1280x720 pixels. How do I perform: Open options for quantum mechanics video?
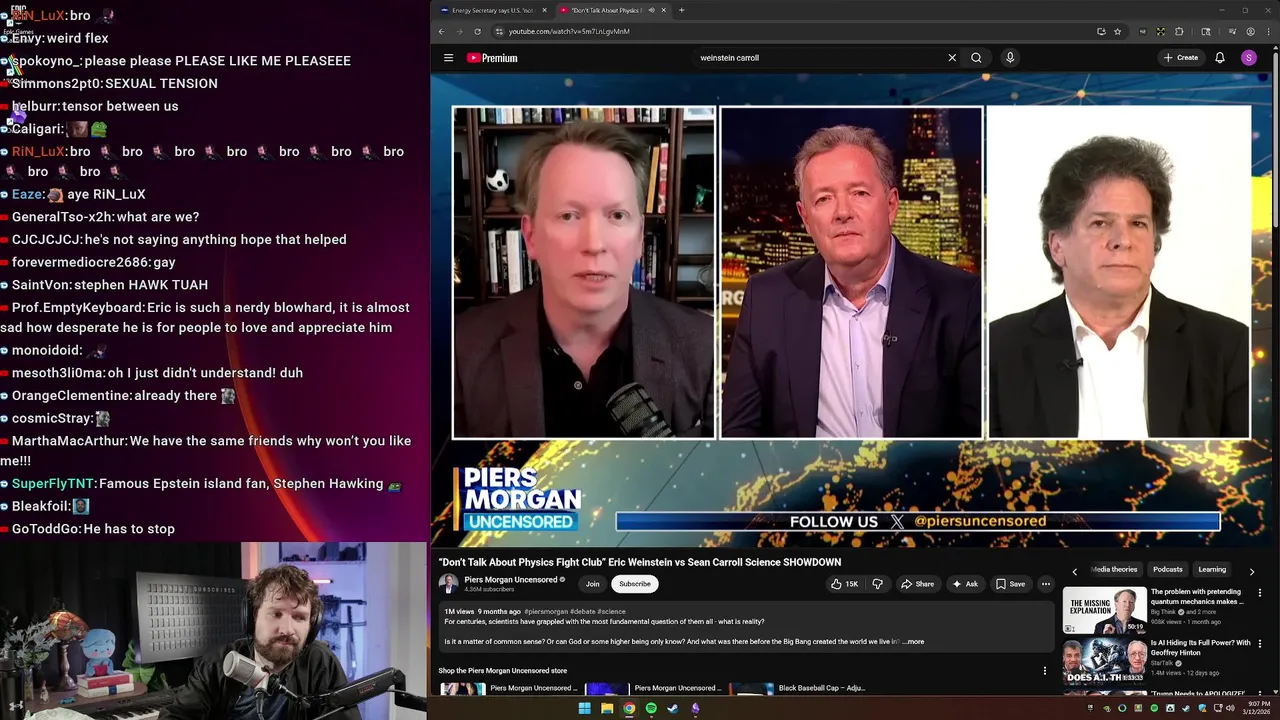click(x=1260, y=593)
